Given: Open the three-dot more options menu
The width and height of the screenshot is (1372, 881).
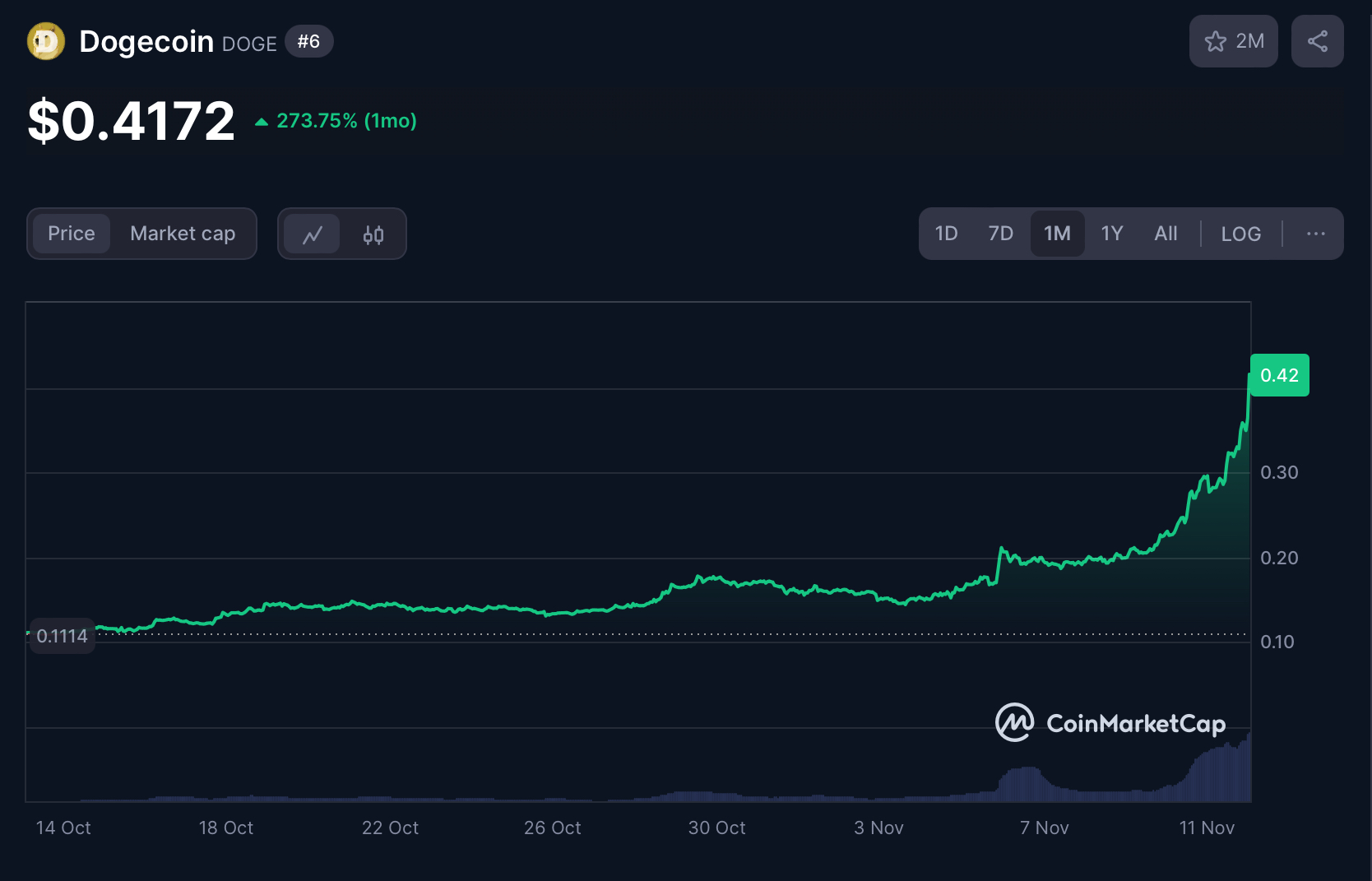Looking at the screenshot, I should tap(1315, 234).
